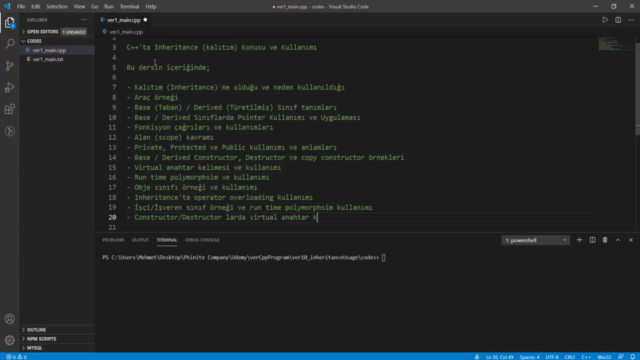This screenshot has height=360, width=640.
Task: Click the editor minimap preview
Action: click(x=616, y=44)
